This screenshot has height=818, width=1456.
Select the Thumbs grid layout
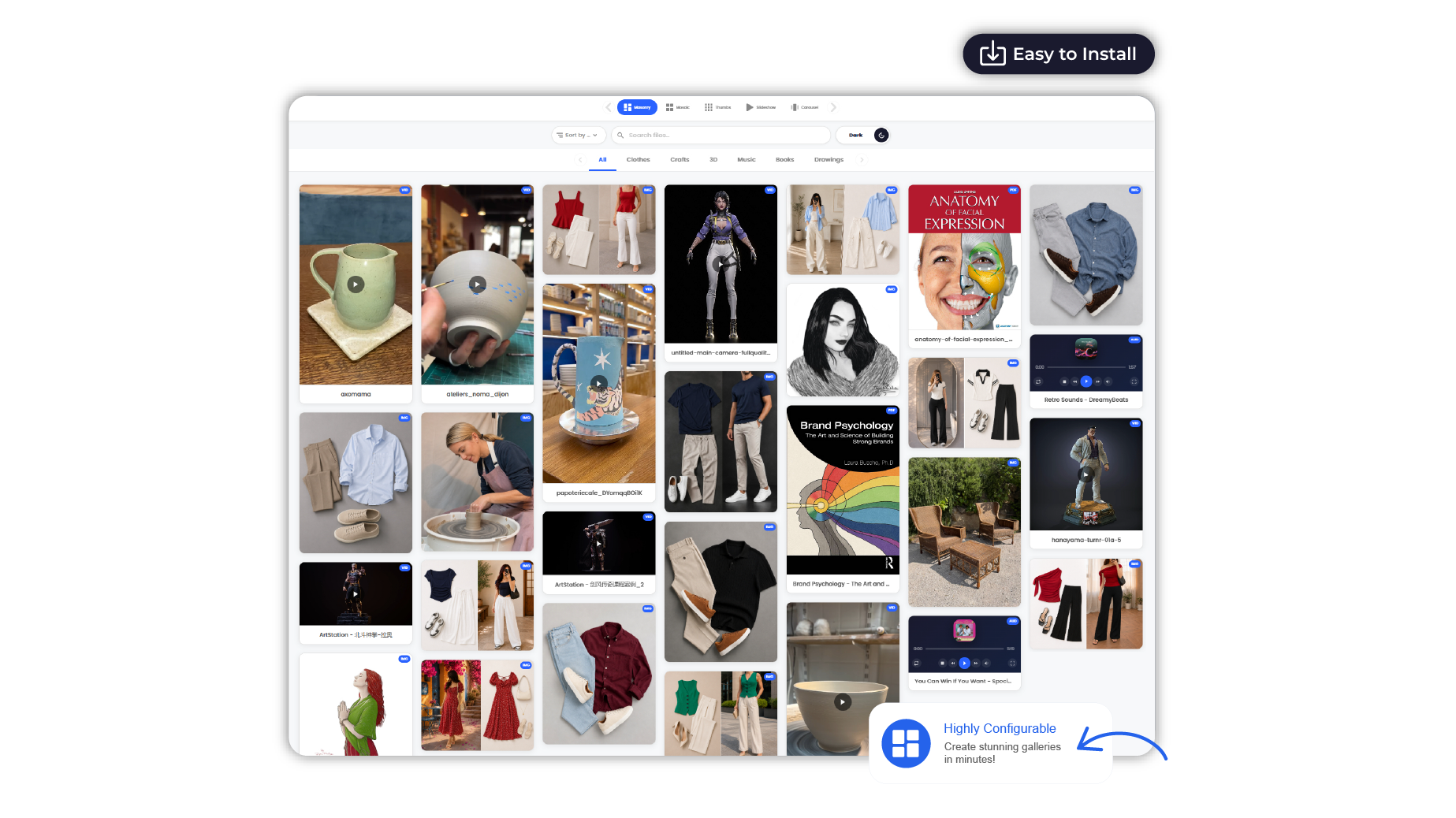click(718, 107)
